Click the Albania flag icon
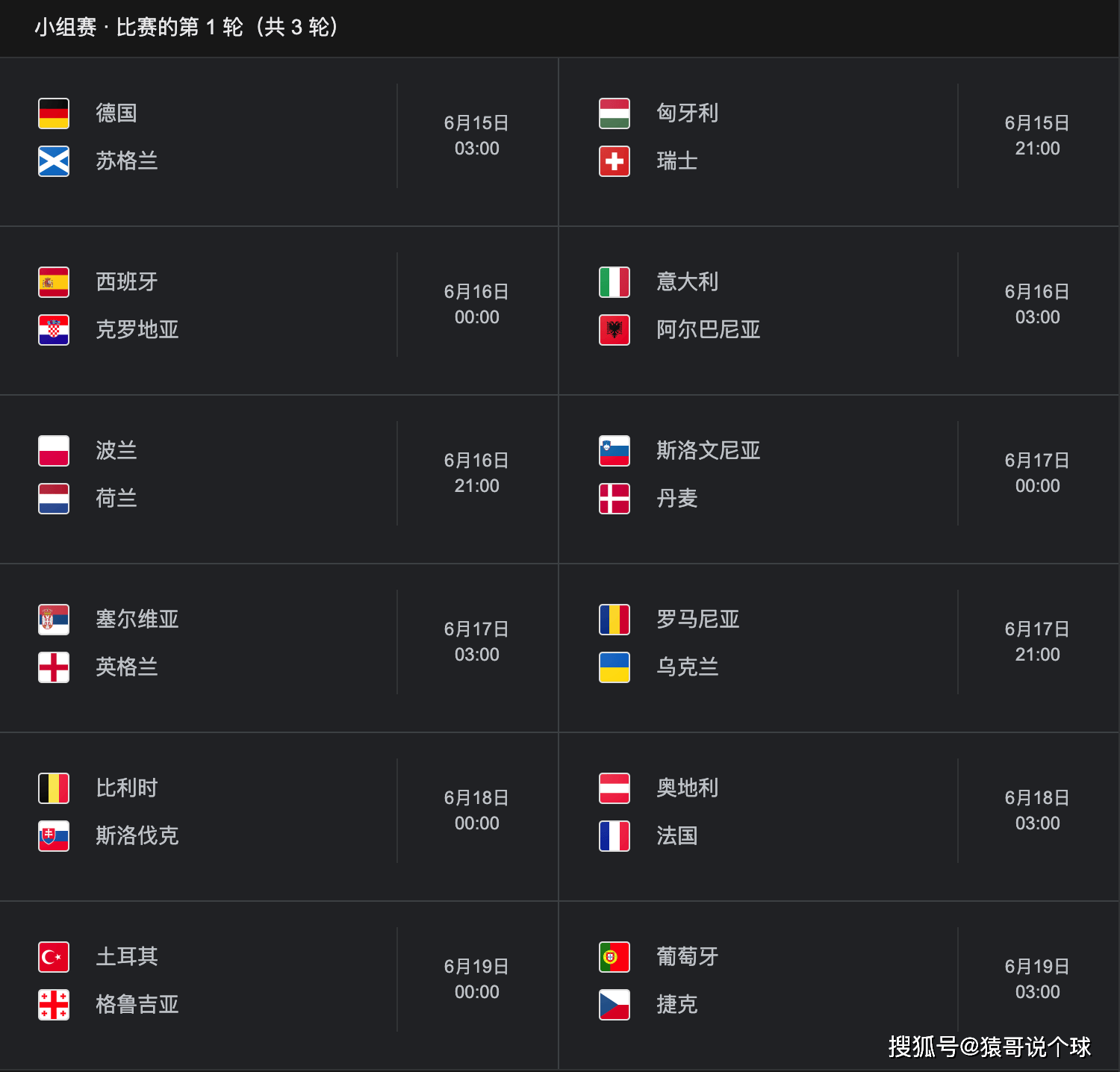 pos(615,330)
